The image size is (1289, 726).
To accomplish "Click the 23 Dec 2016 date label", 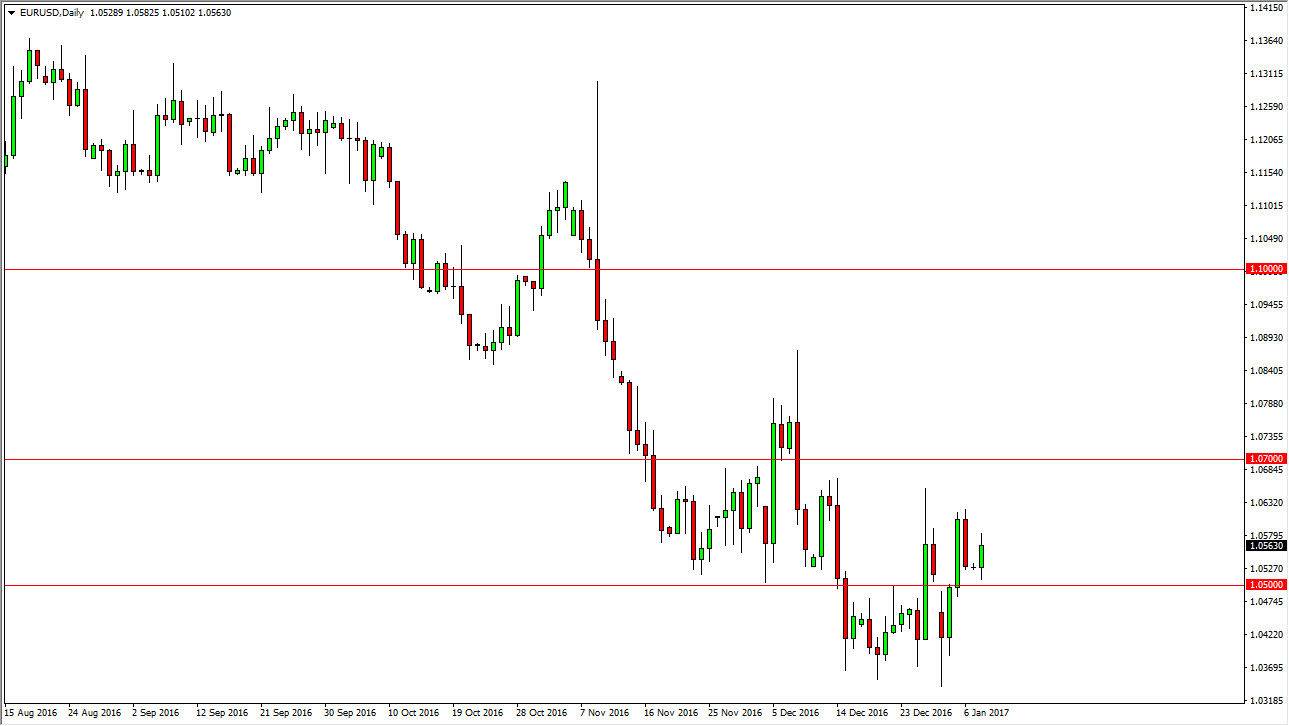I will (926, 714).
